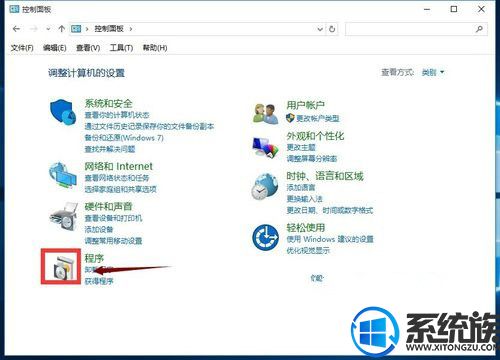Click the title bar Control Panel icon

(14, 9)
